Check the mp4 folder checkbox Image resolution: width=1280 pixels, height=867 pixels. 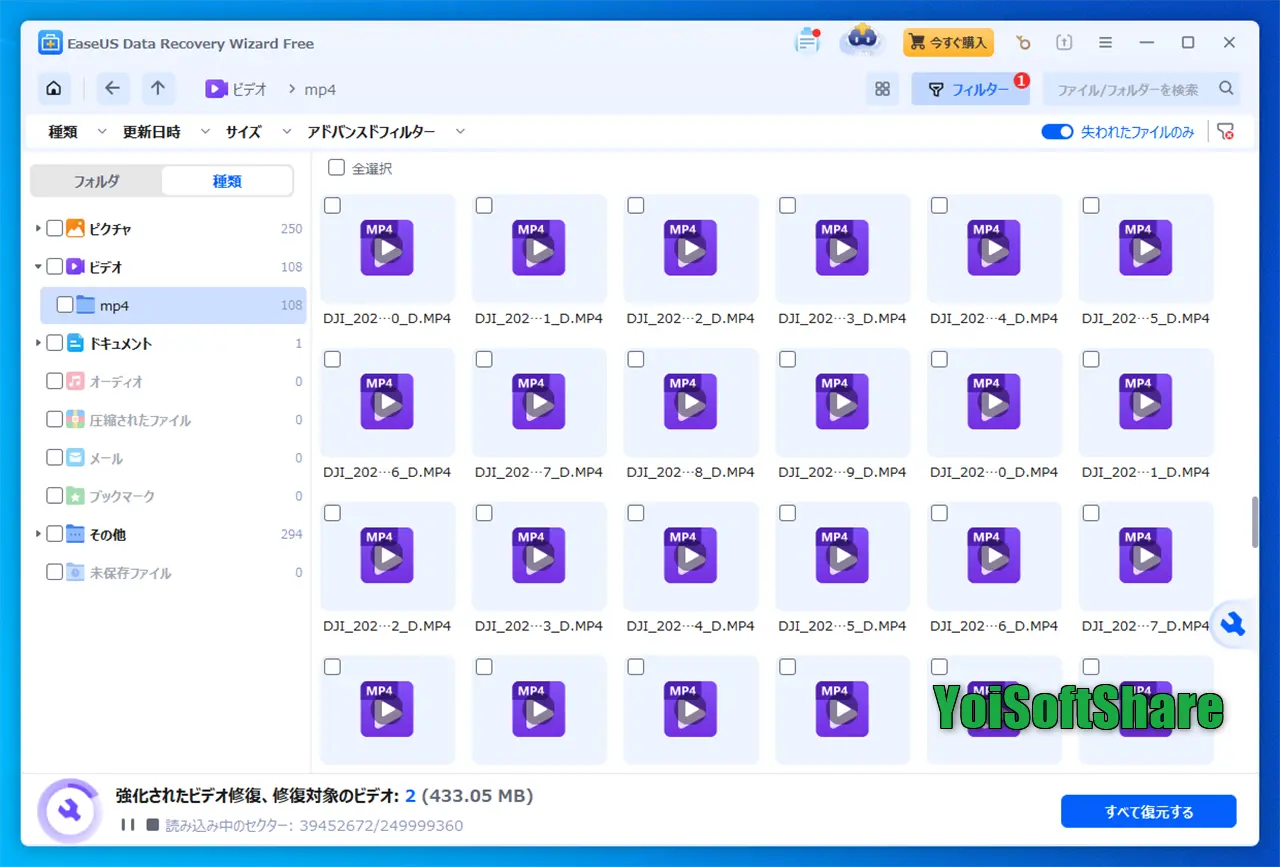tap(65, 305)
